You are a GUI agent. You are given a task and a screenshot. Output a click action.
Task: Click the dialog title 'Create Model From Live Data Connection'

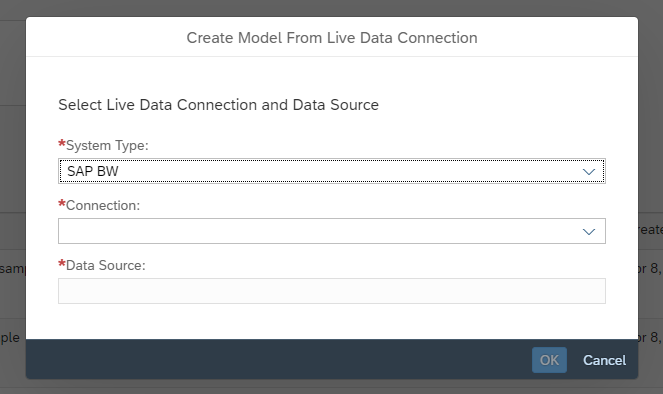(332, 38)
